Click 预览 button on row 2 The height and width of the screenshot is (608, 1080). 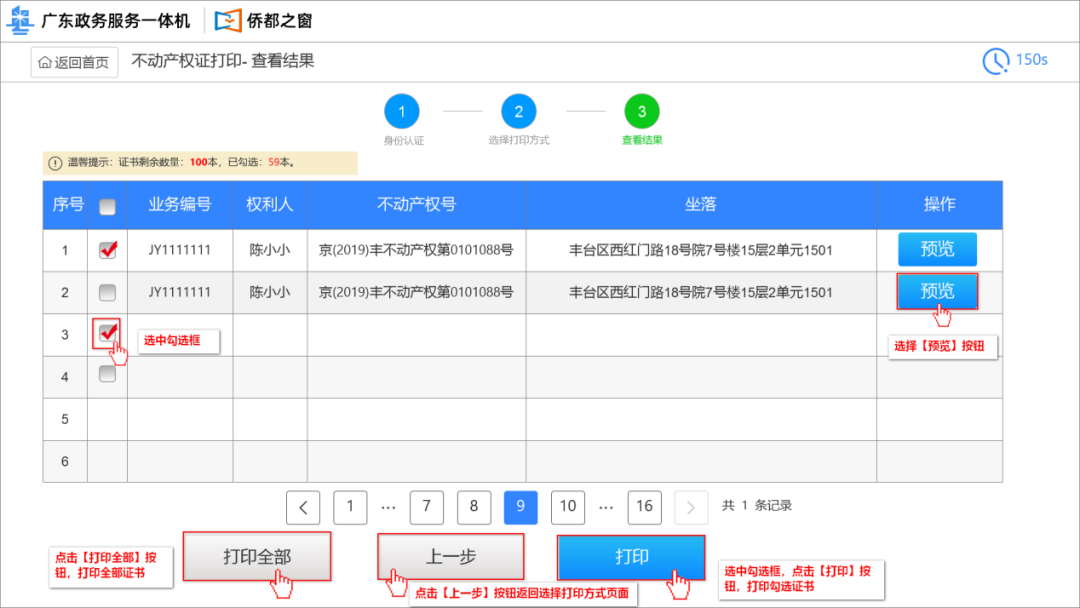(x=937, y=291)
